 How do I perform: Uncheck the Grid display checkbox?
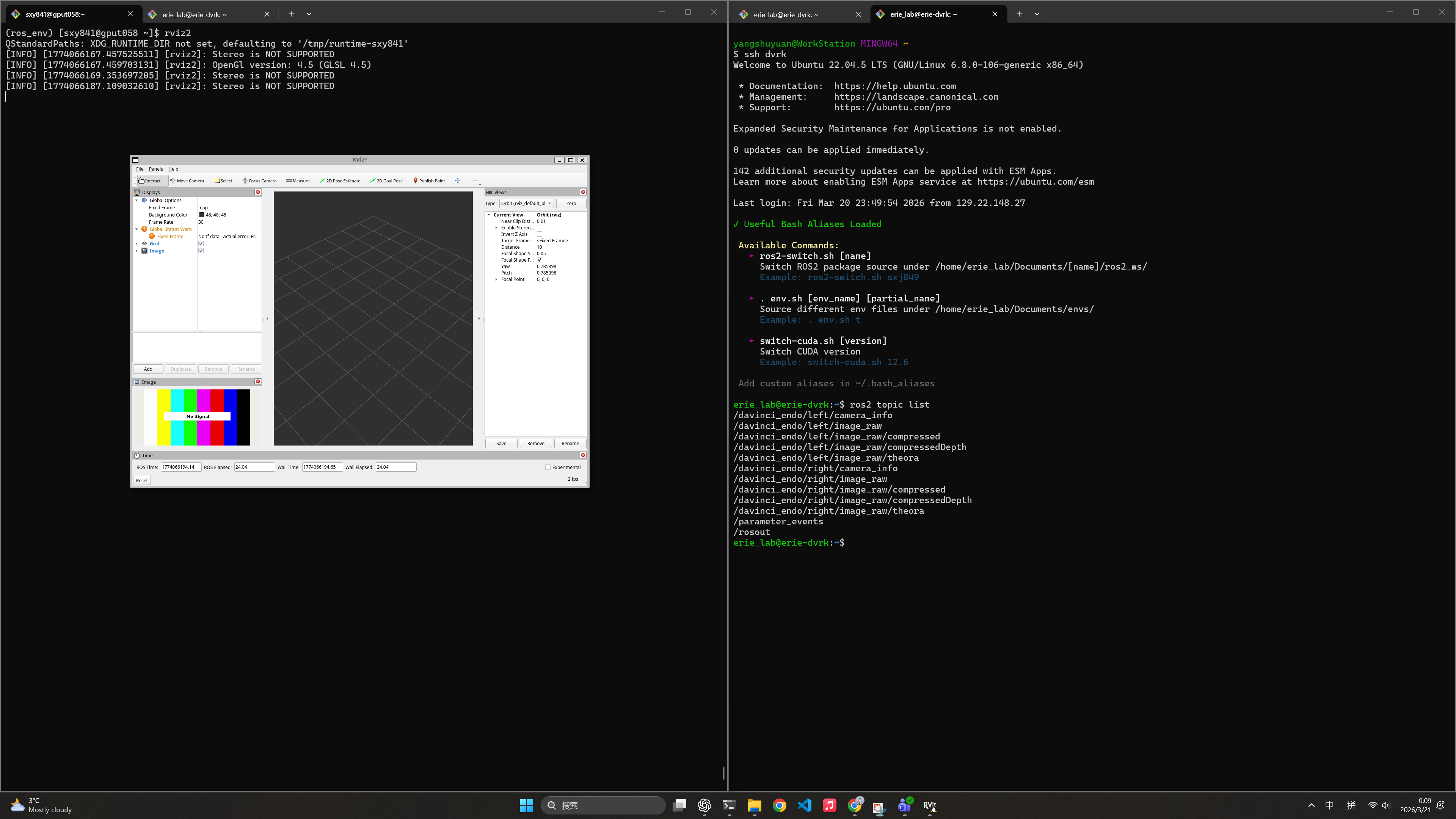[201, 243]
